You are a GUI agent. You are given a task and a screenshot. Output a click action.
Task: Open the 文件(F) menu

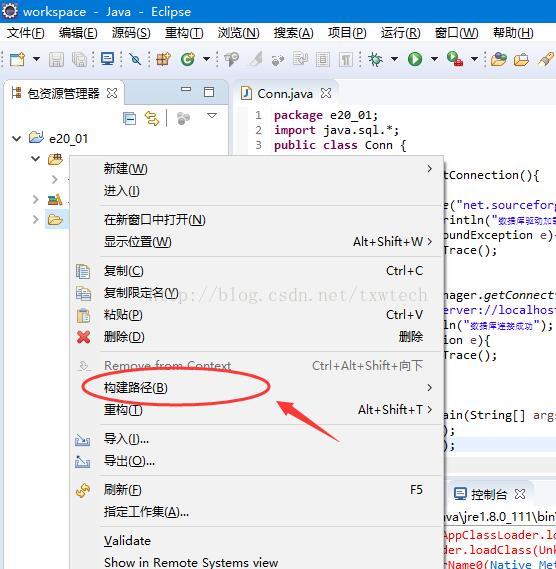(26, 33)
